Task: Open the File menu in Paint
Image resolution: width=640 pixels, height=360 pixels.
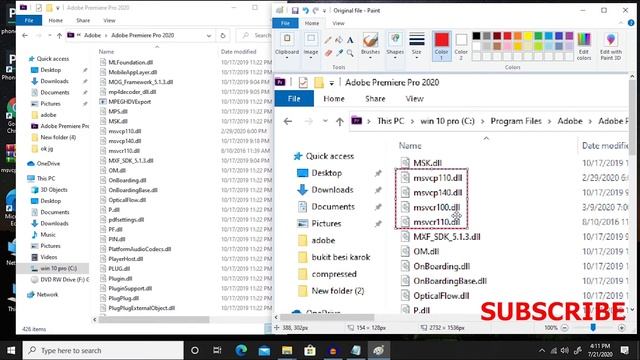Action: [x=285, y=23]
